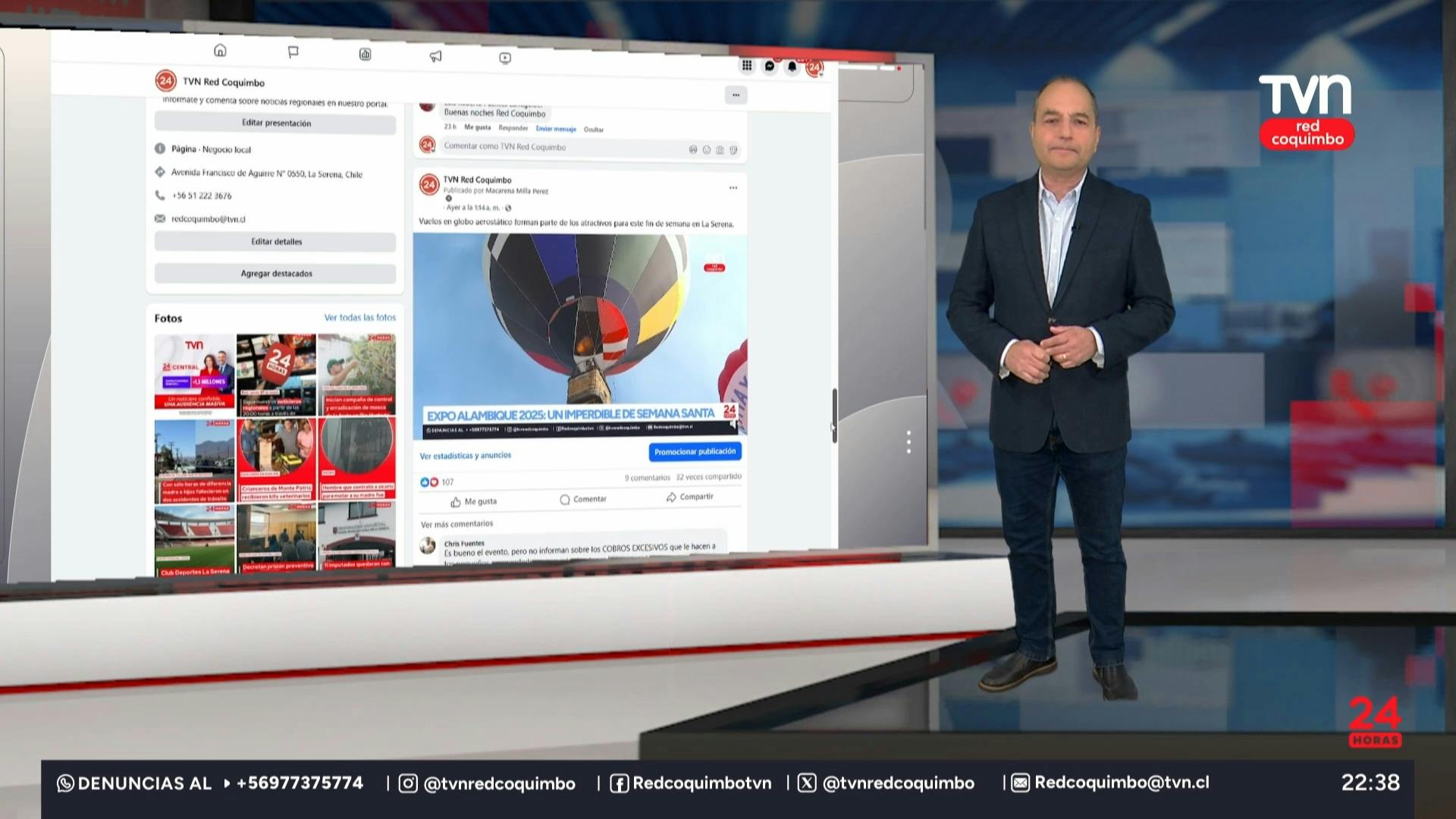This screenshot has height=819, width=1456.
Task: Click the camera icon in comment box
Action: 720,150
